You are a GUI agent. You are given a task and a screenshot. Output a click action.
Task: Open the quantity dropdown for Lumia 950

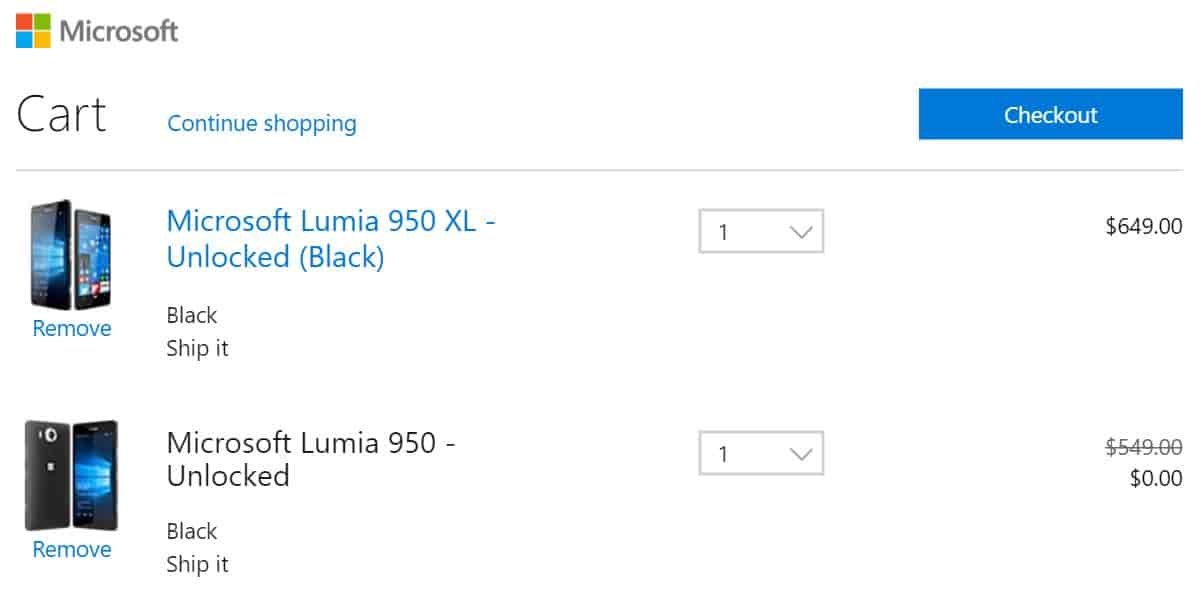pyautogui.click(x=760, y=452)
